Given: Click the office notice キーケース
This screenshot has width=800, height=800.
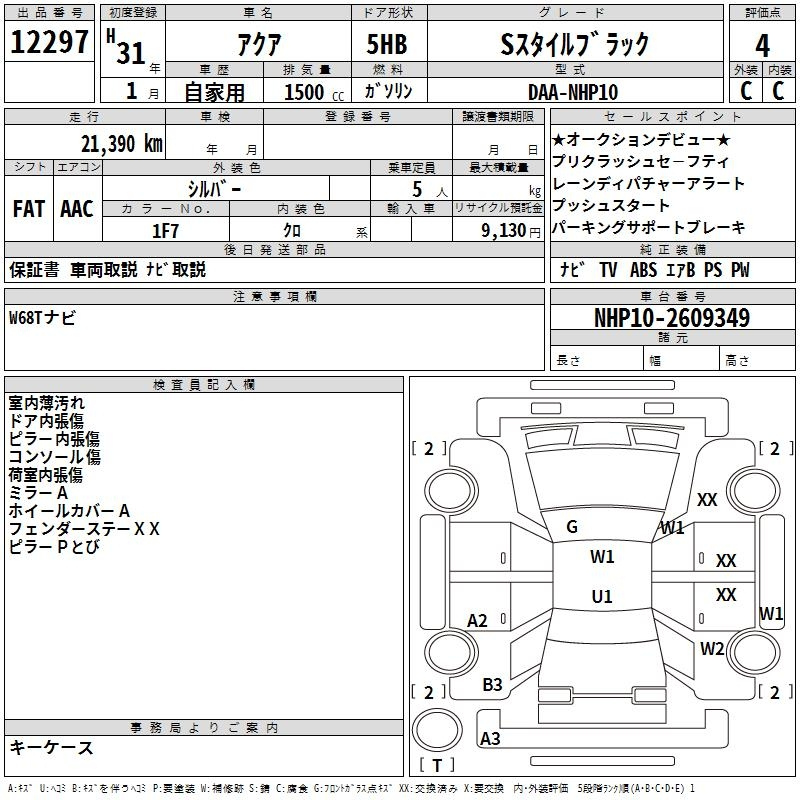Looking at the screenshot, I should click(x=52, y=748).
